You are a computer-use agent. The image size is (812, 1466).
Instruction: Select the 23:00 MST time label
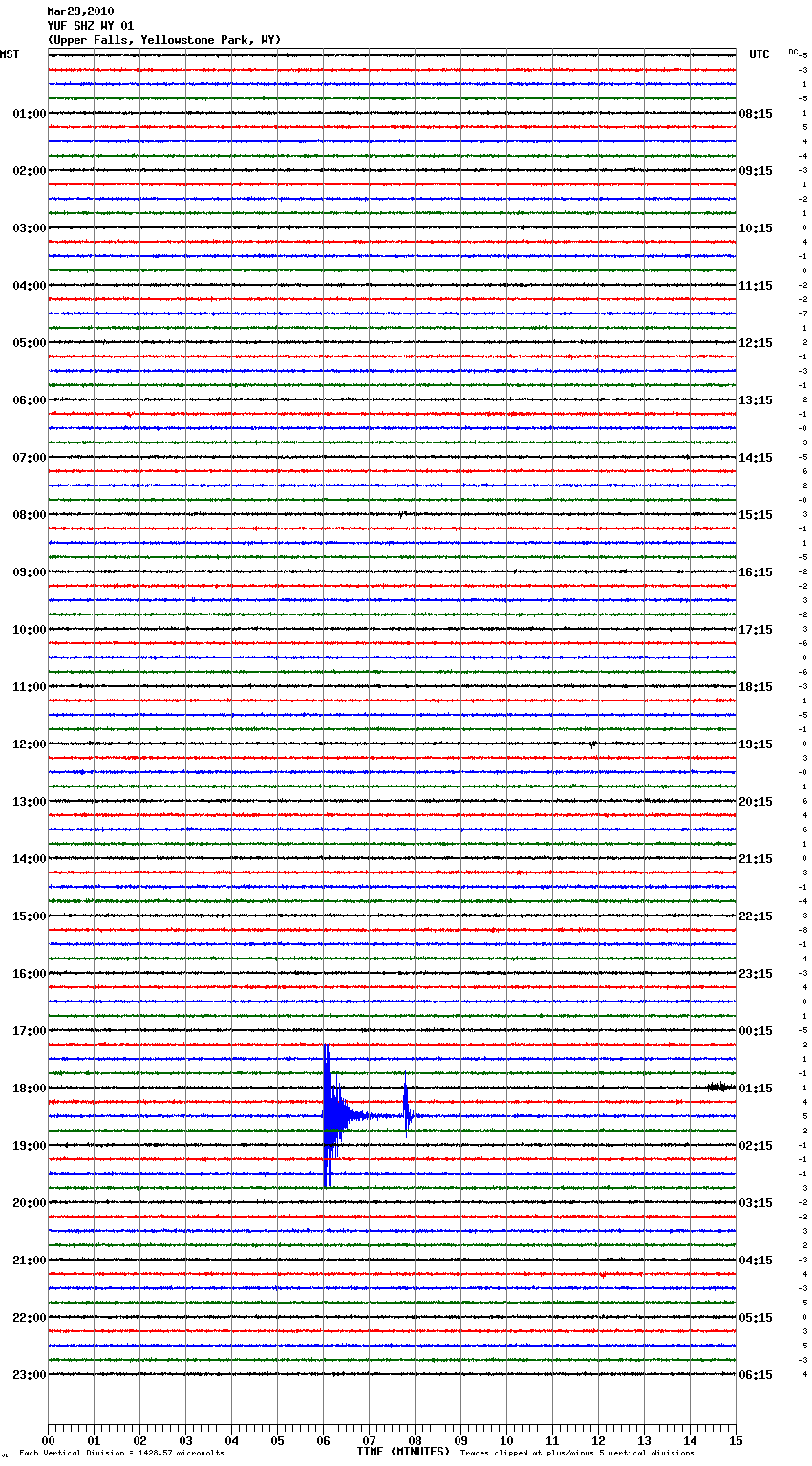30,1375
